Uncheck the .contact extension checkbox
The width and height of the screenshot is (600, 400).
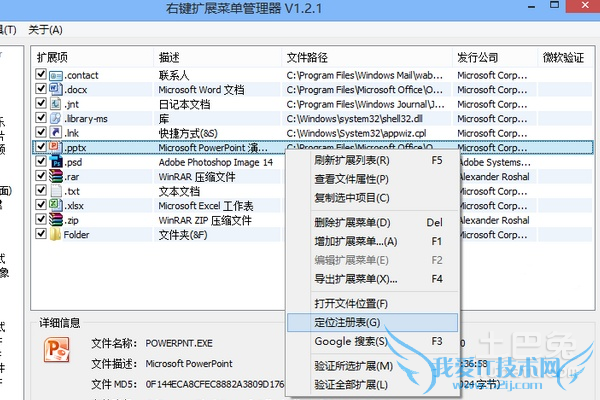pos(41,74)
